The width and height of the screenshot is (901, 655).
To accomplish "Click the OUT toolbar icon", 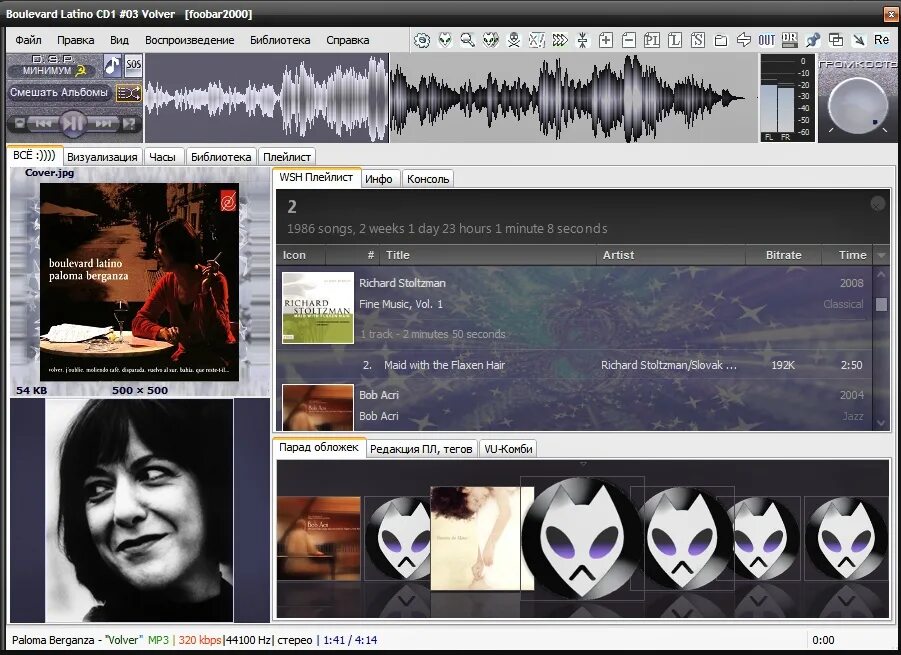I will click(767, 40).
